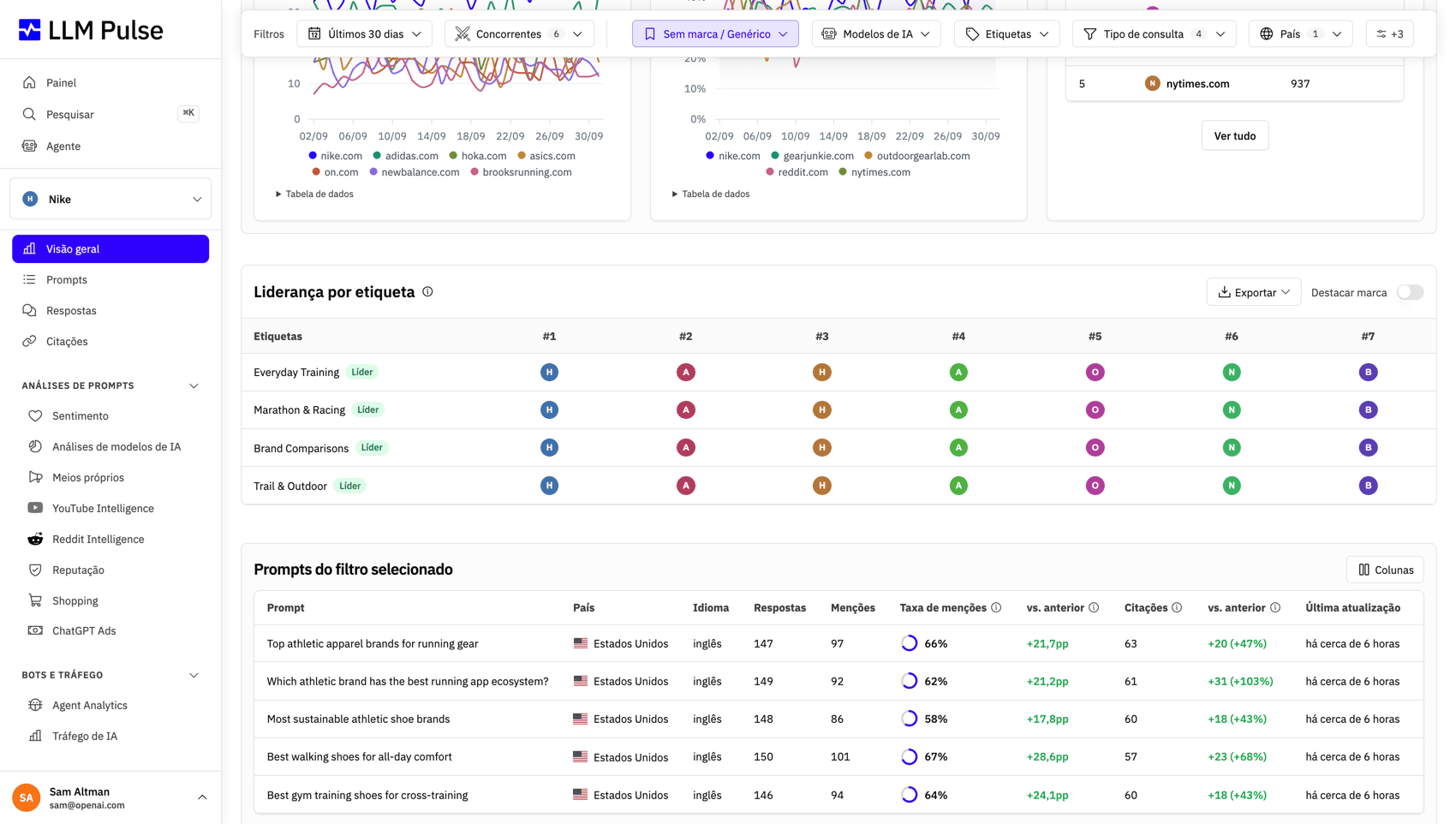The height and width of the screenshot is (824, 1456).
Task: Toggle the Destacar marca switch
Action: pos(1410,292)
